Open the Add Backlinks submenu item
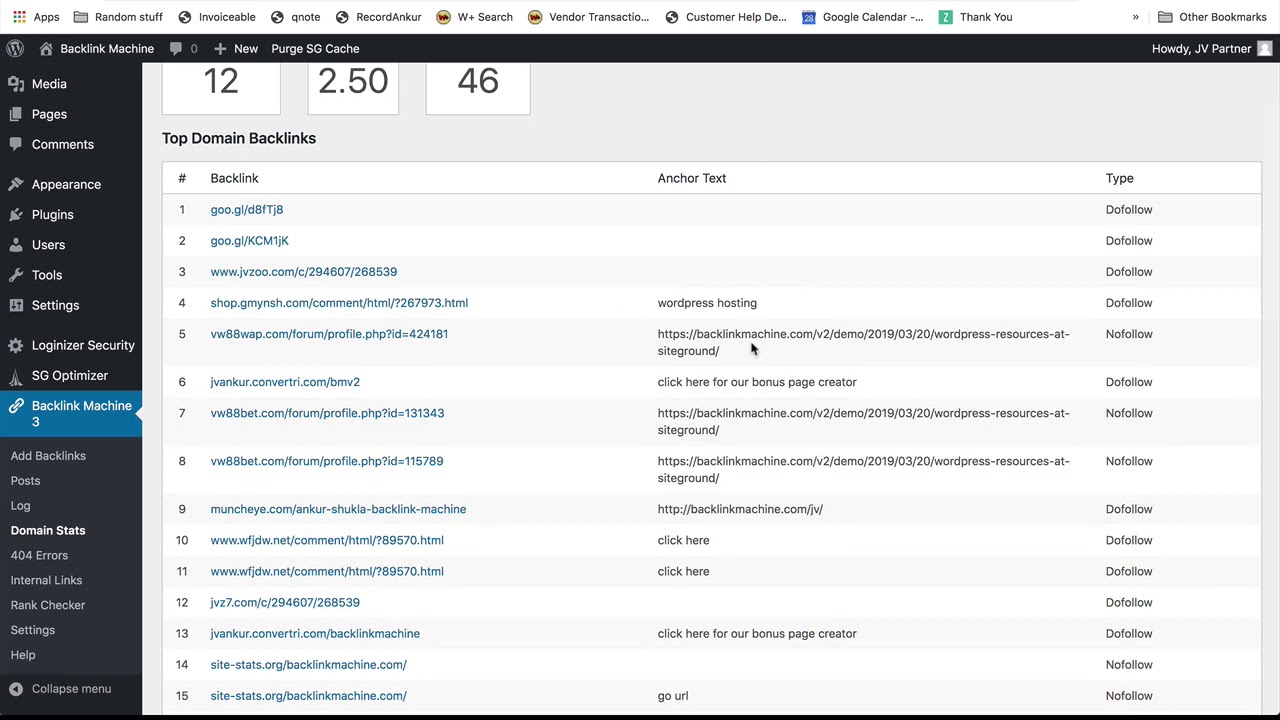The image size is (1280, 720). tap(48, 456)
